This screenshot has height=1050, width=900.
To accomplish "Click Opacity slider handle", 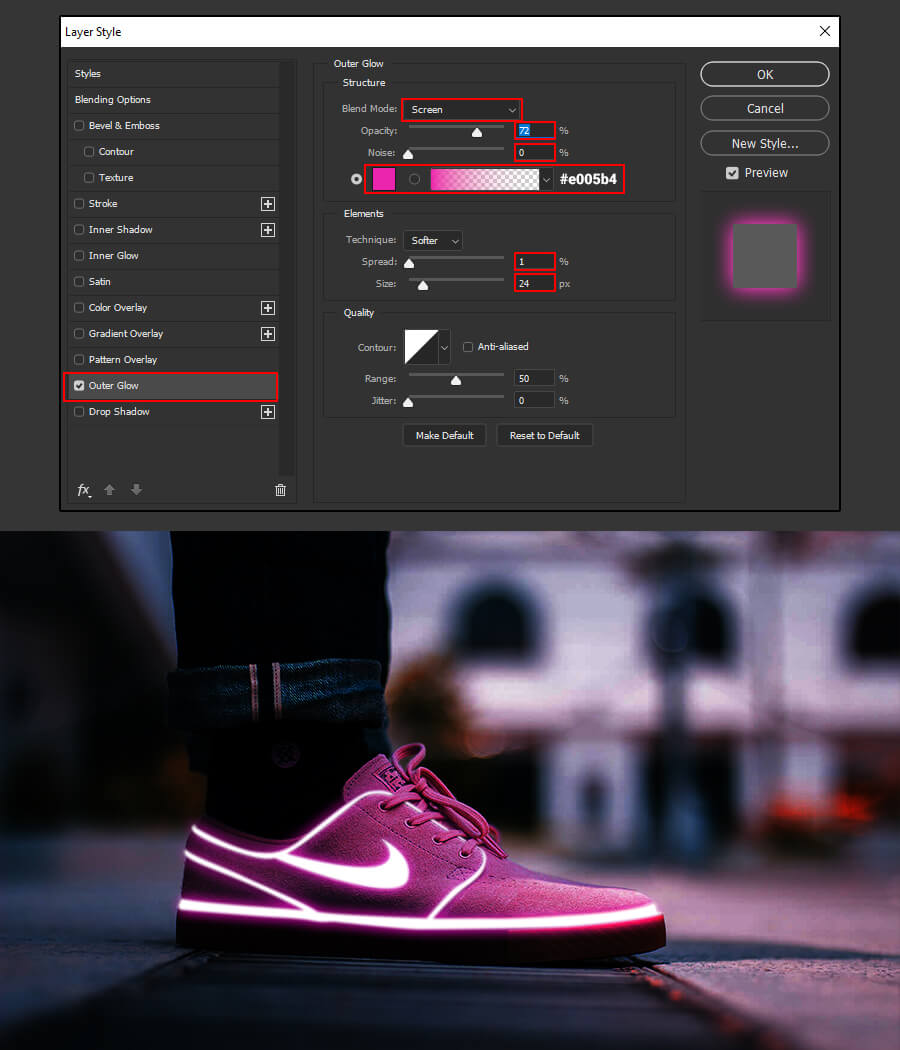I will point(477,133).
